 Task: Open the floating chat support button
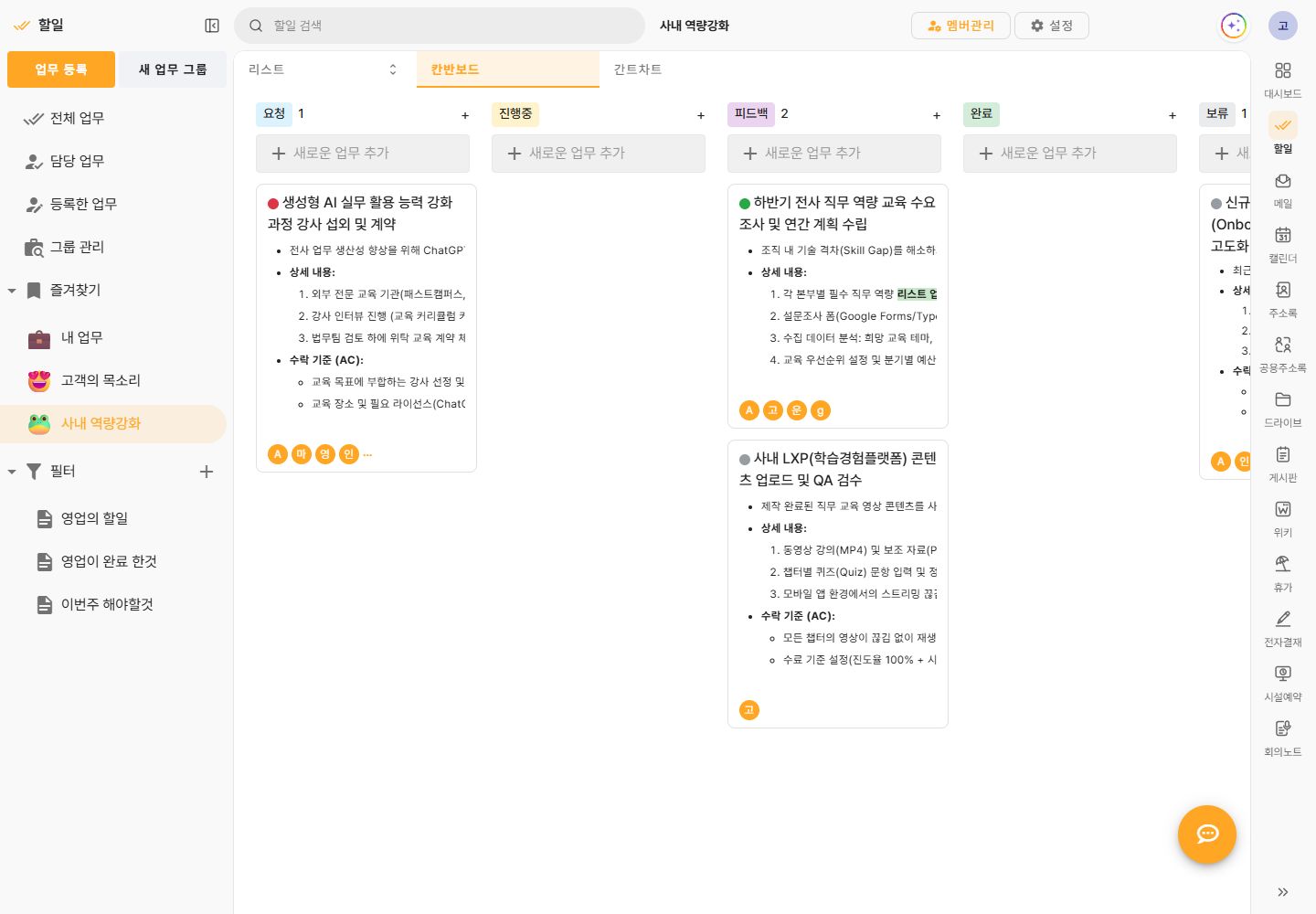[1207, 834]
